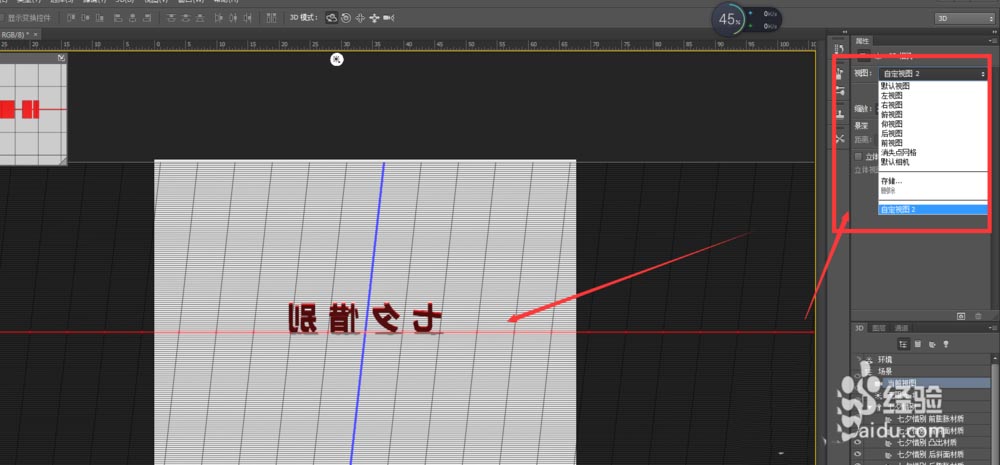Image resolution: width=1000 pixels, height=465 pixels.
Task: Switch to the 3D panel tab
Action: coord(859,328)
